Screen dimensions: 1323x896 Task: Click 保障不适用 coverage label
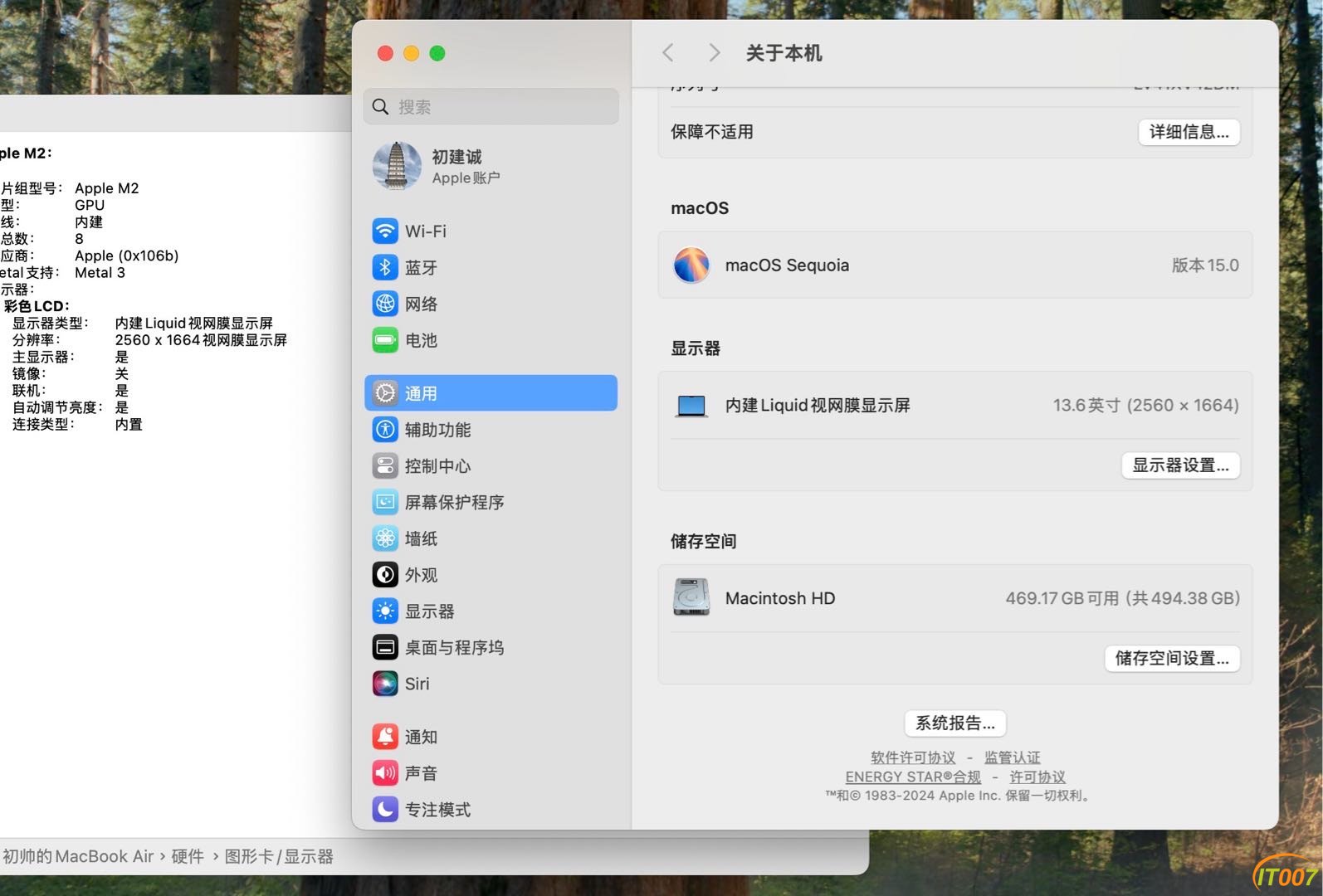pyautogui.click(x=712, y=132)
